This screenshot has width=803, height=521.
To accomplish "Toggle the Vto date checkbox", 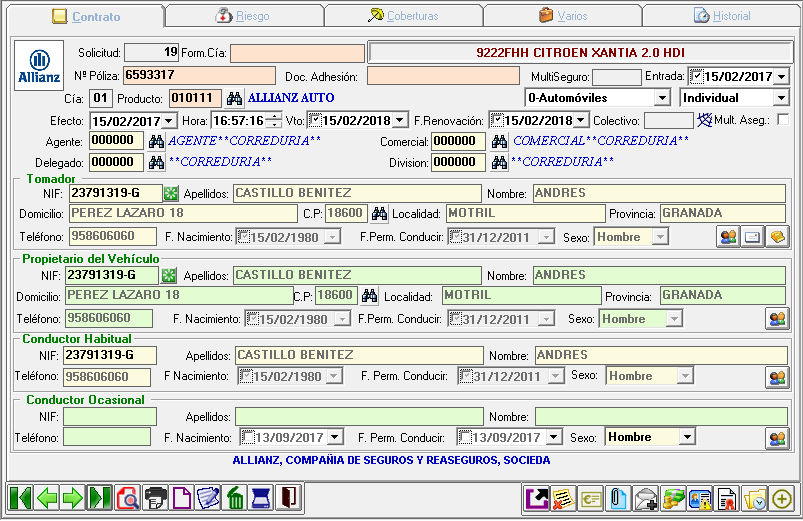I will 315,120.
